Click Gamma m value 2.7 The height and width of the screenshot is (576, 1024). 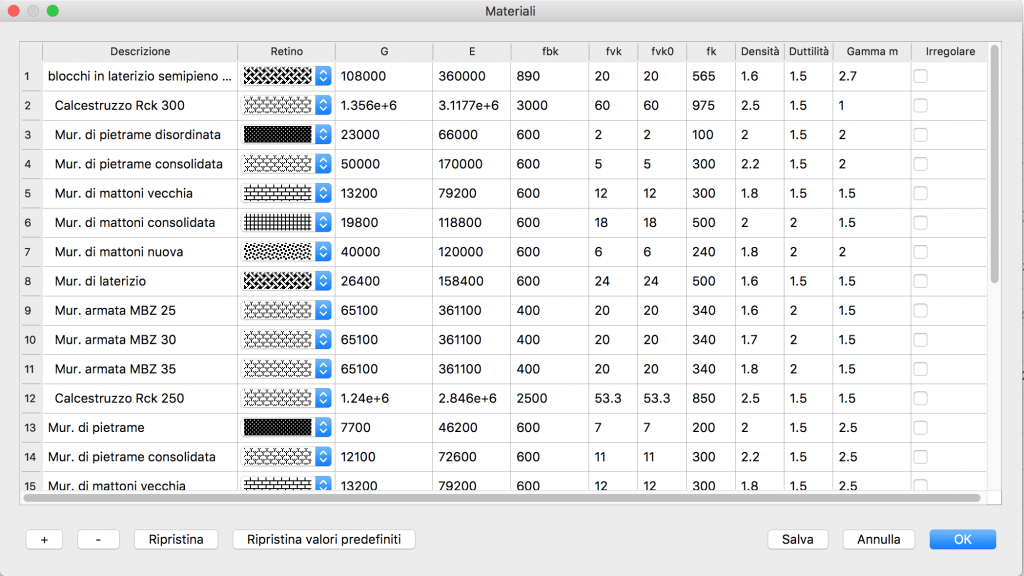pyautogui.click(x=848, y=76)
